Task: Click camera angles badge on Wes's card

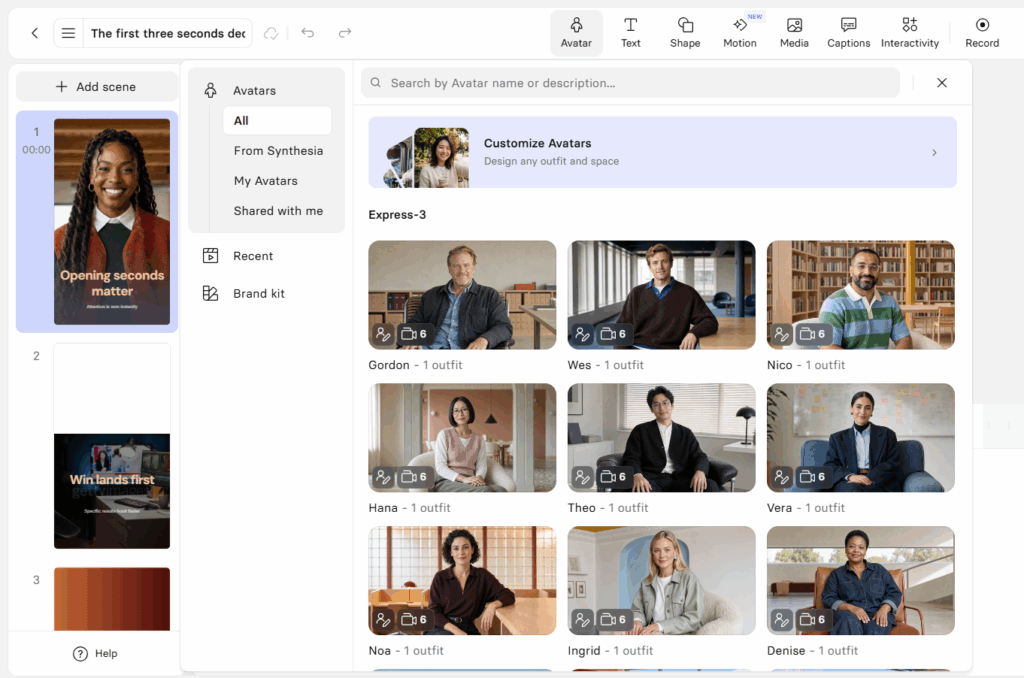Action: (x=614, y=334)
